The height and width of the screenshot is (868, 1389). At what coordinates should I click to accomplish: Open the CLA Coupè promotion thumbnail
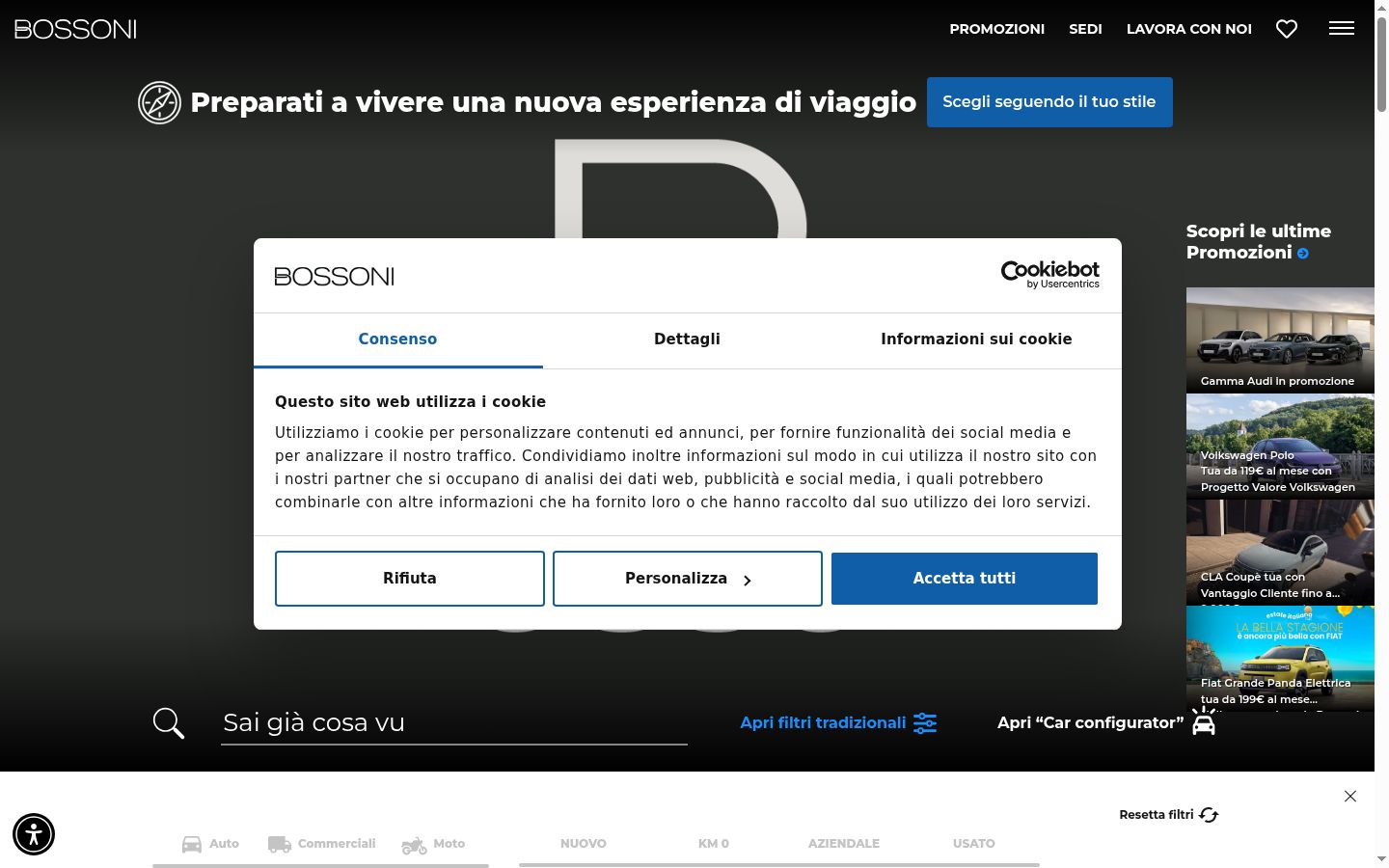coord(1280,553)
